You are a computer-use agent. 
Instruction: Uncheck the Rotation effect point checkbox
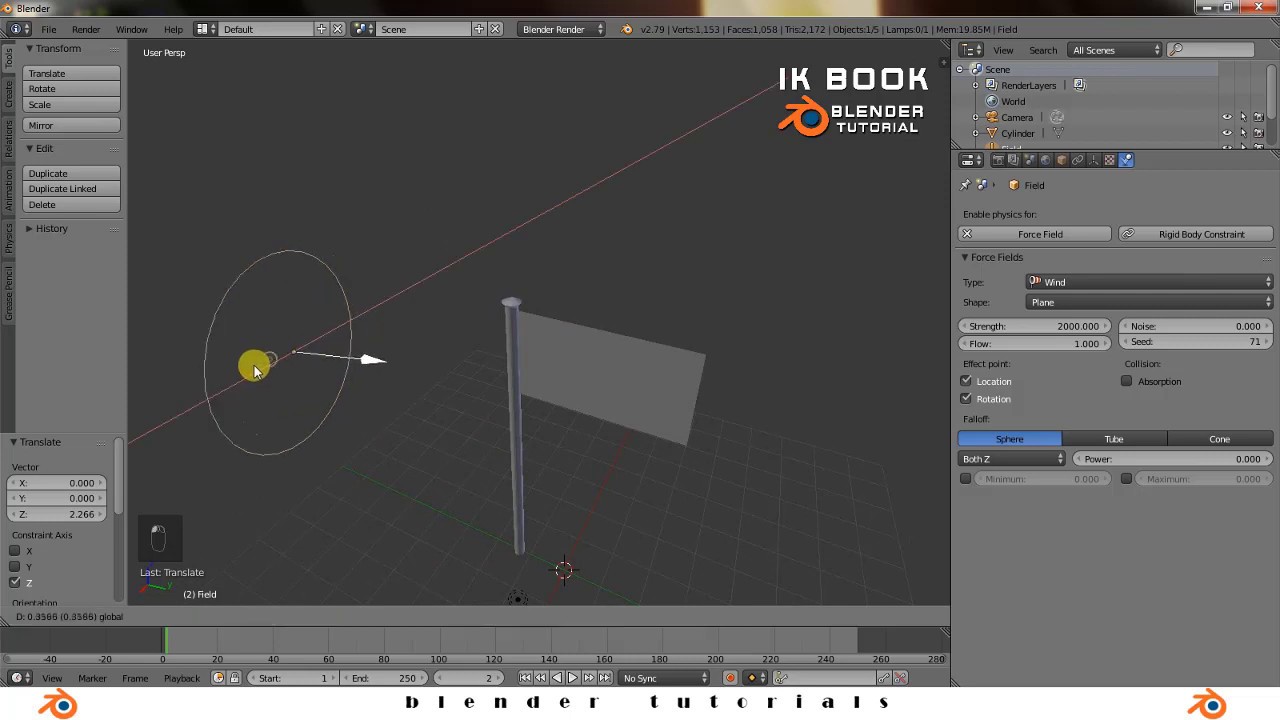pos(966,399)
